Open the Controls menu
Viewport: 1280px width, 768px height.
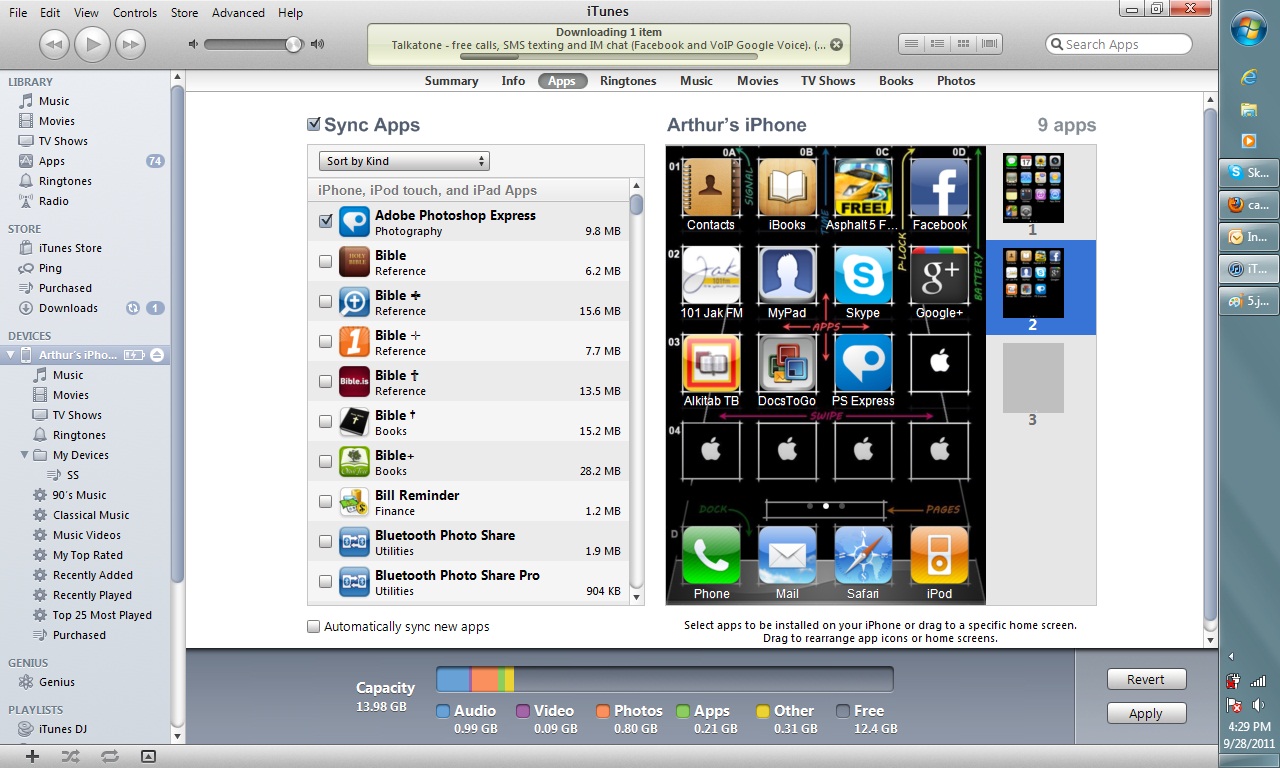tap(135, 13)
